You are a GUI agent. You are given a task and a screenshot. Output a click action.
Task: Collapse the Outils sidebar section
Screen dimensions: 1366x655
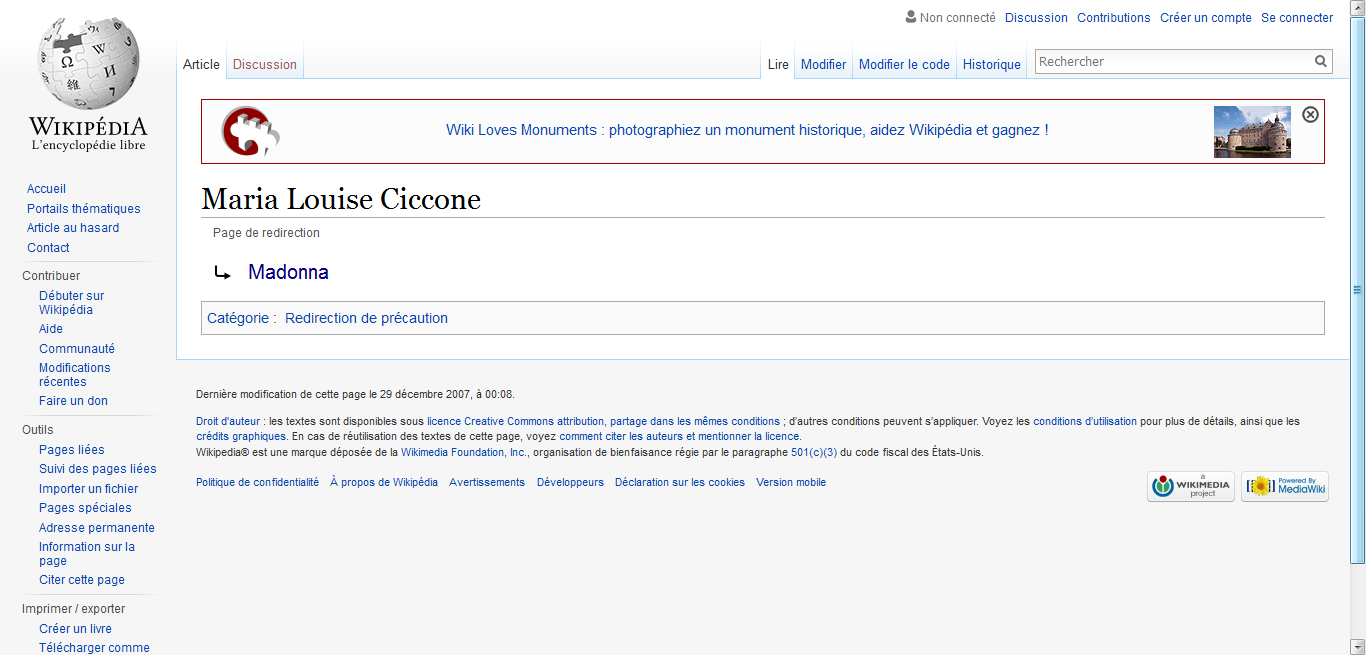[38, 430]
